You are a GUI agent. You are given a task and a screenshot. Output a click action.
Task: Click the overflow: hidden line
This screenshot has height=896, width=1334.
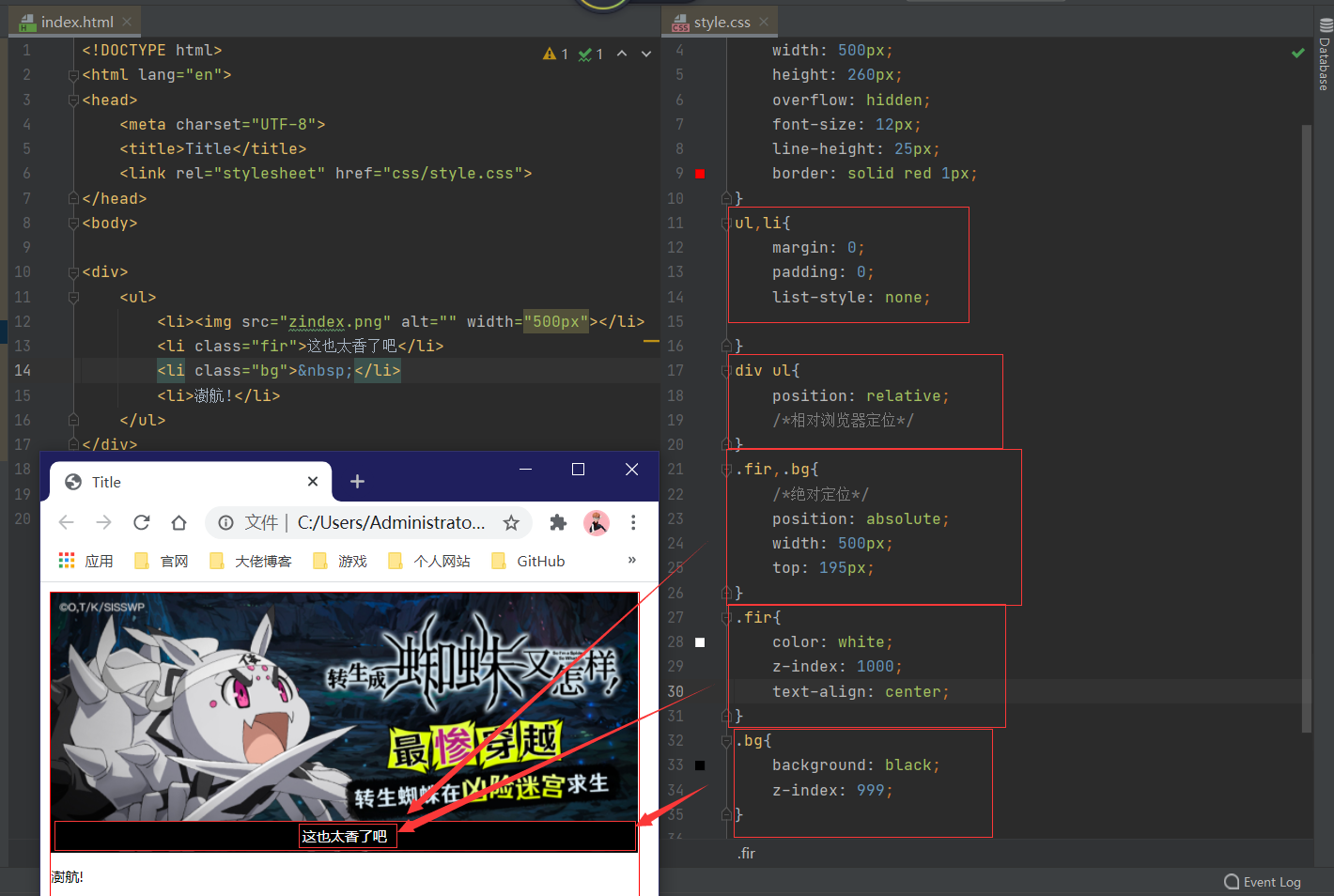(851, 100)
